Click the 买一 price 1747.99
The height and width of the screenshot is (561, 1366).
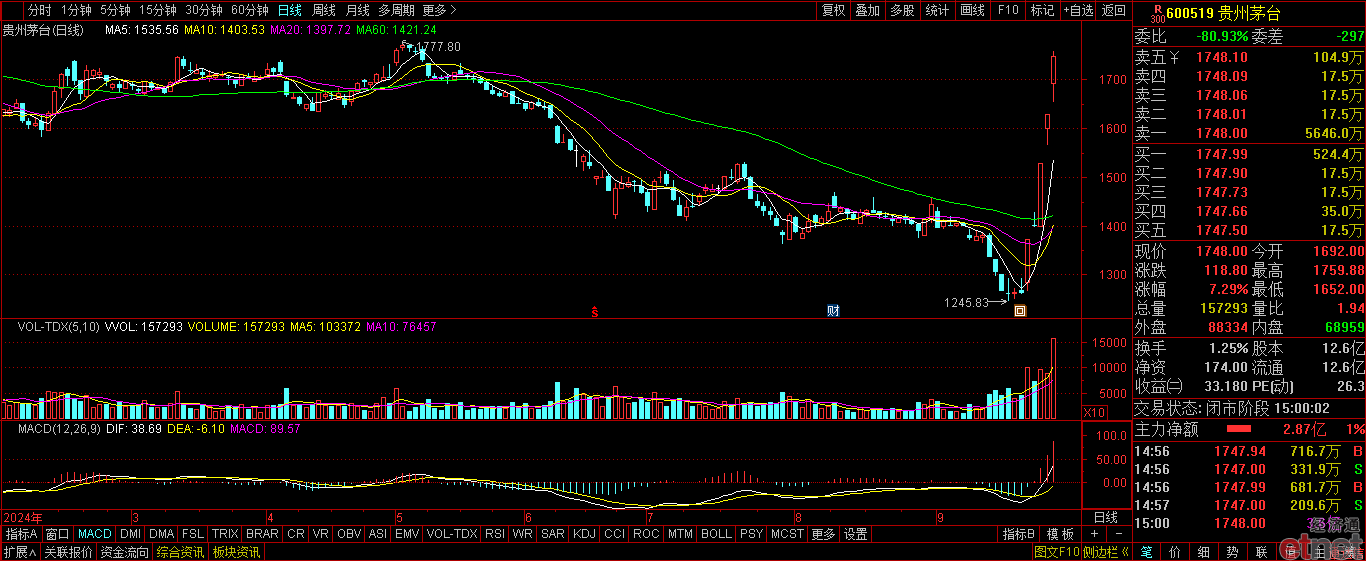coord(1222,154)
